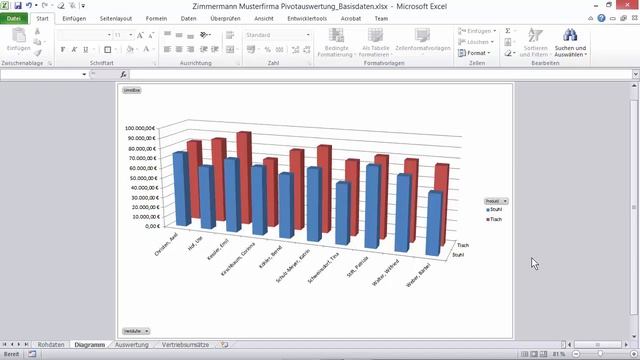Switch to Normal view in status bar
This screenshot has width=640, height=360.
click(x=525, y=354)
